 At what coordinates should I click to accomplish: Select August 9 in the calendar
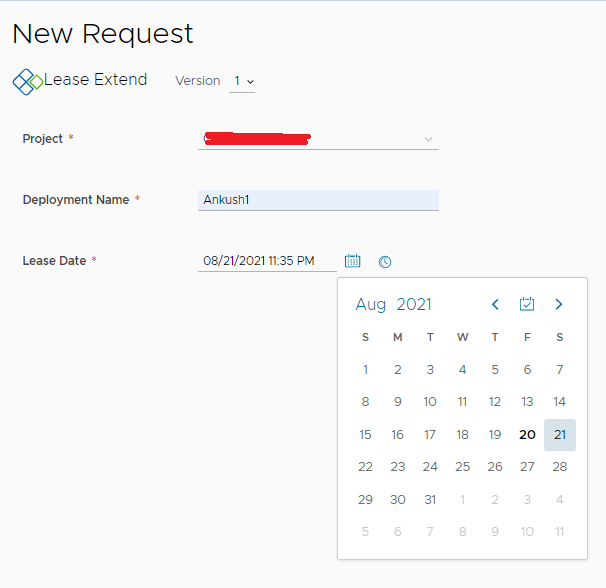pos(397,402)
